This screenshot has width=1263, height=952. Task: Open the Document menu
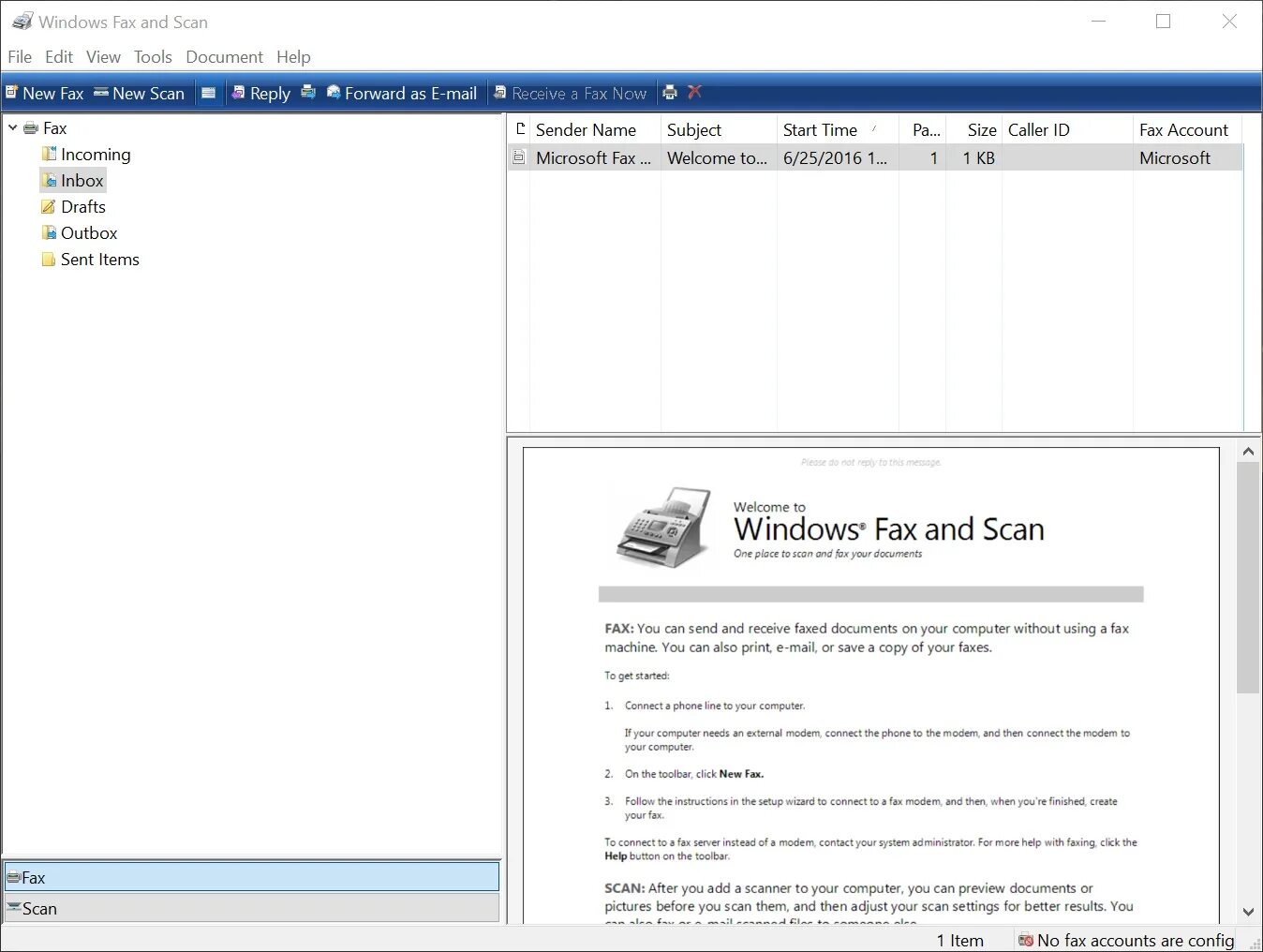pyautogui.click(x=225, y=56)
